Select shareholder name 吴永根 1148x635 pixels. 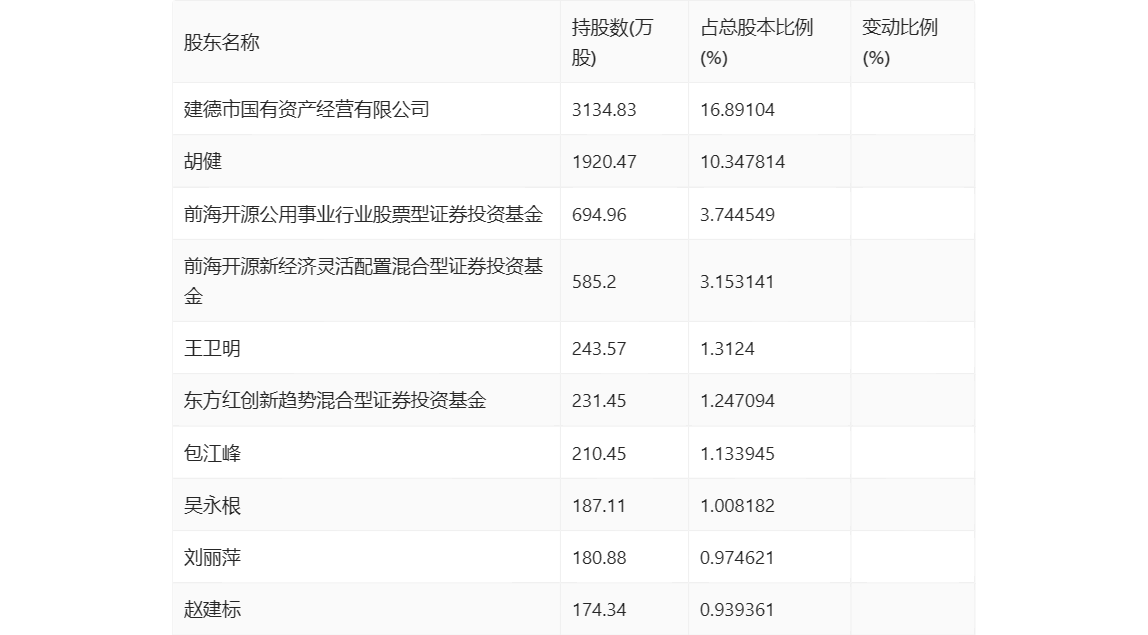click(212, 505)
